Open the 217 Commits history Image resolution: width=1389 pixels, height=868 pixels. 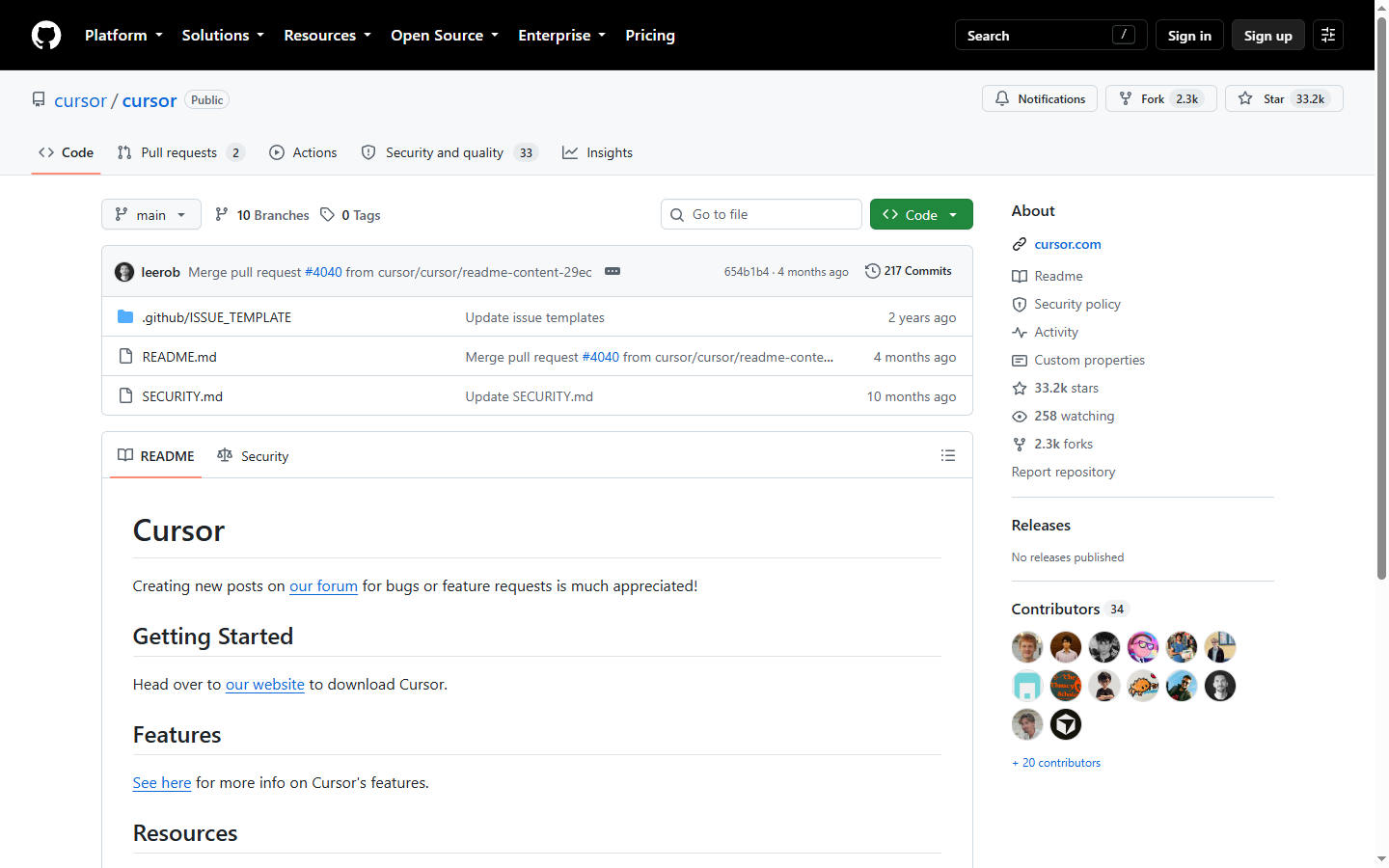pyautogui.click(x=909, y=271)
